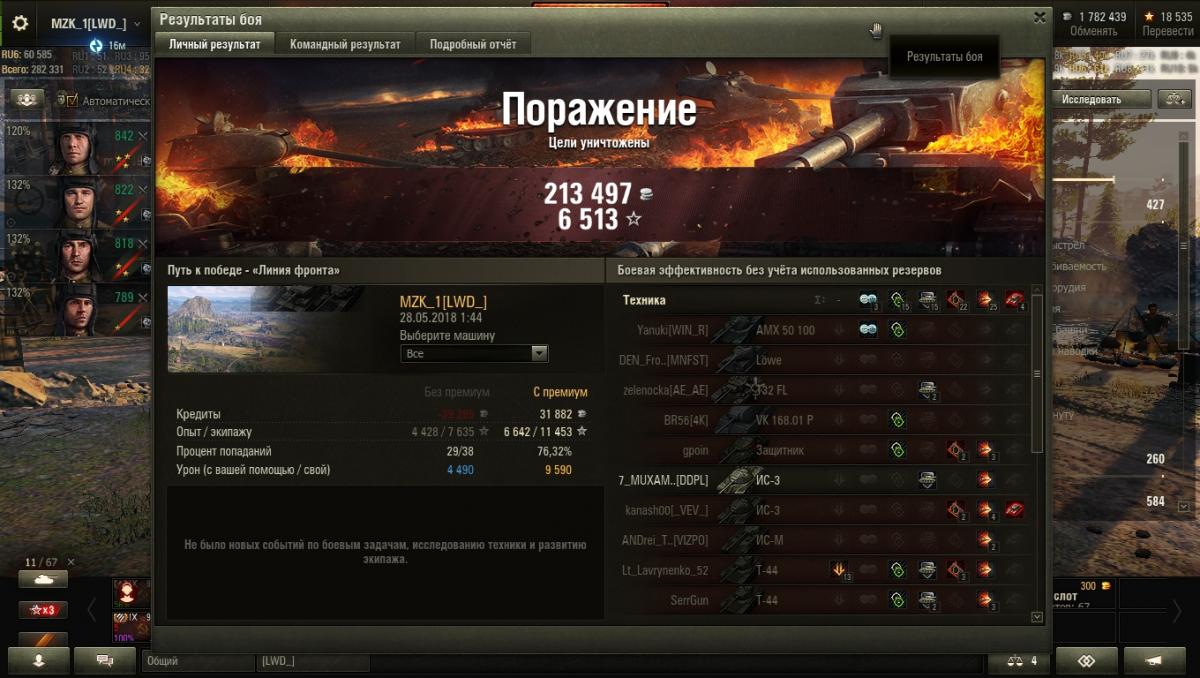The image size is (1200, 678).
Task: Click the spotted-enemies header icon in Техника row
Action: click(868, 300)
